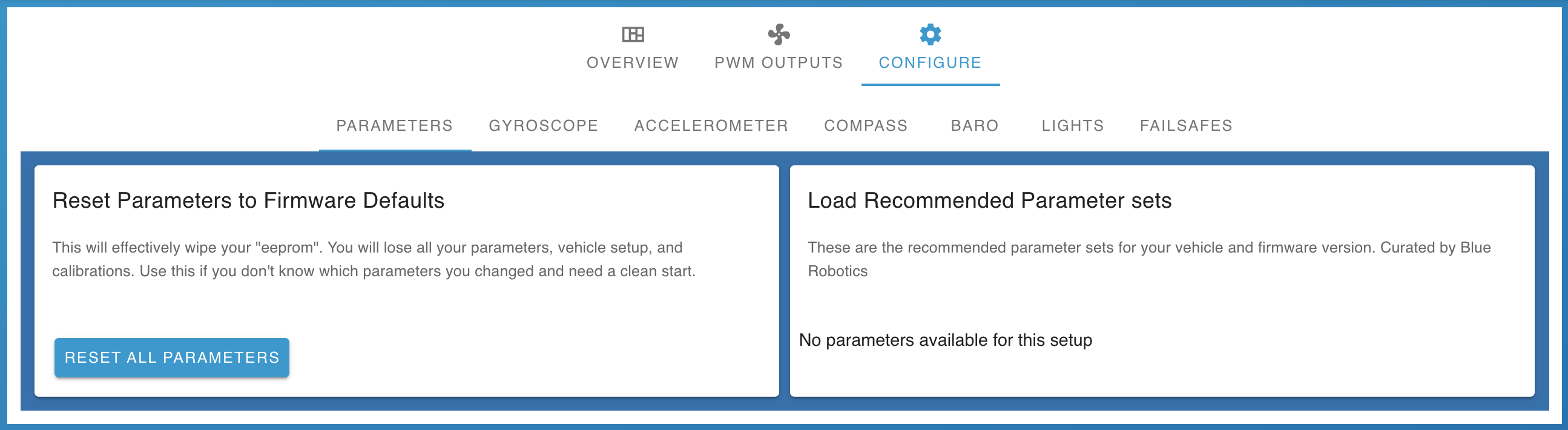Click the Overview grid icon

click(x=633, y=35)
